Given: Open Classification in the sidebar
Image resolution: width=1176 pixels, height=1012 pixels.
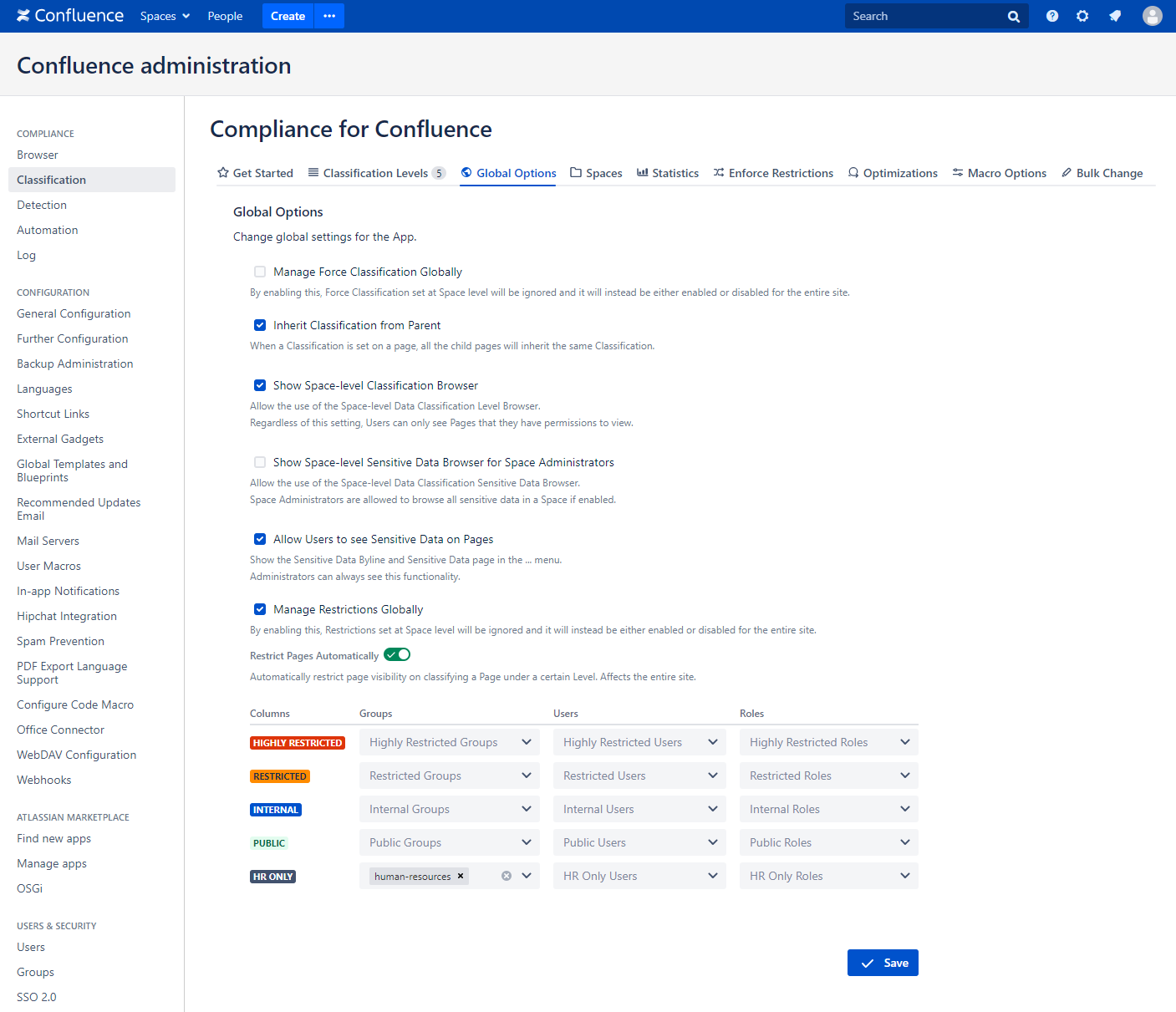Looking at the screenshot, I should [x=92, y=180].
